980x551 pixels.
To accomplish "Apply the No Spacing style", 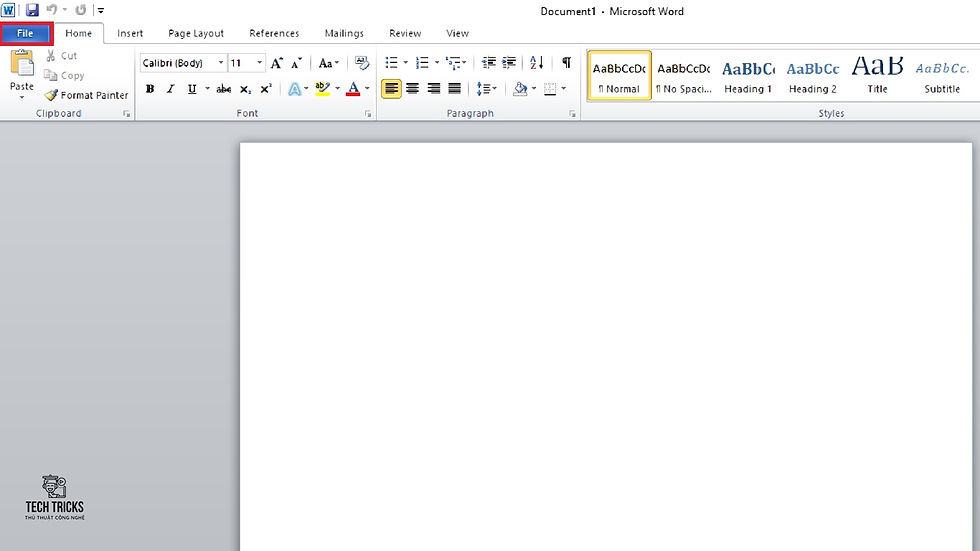I will (684, 76).
